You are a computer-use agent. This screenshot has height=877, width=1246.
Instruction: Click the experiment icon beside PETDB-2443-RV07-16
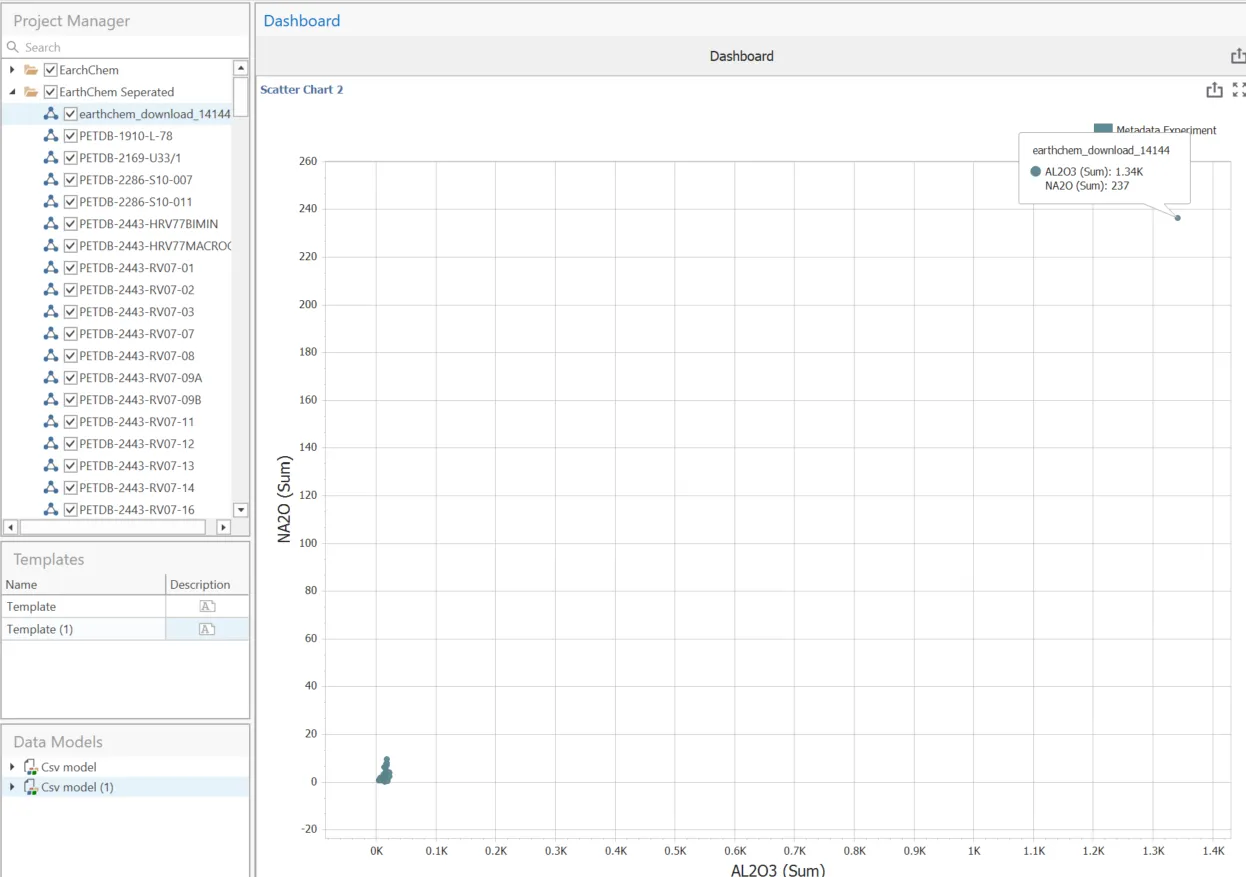click(51, 510)
